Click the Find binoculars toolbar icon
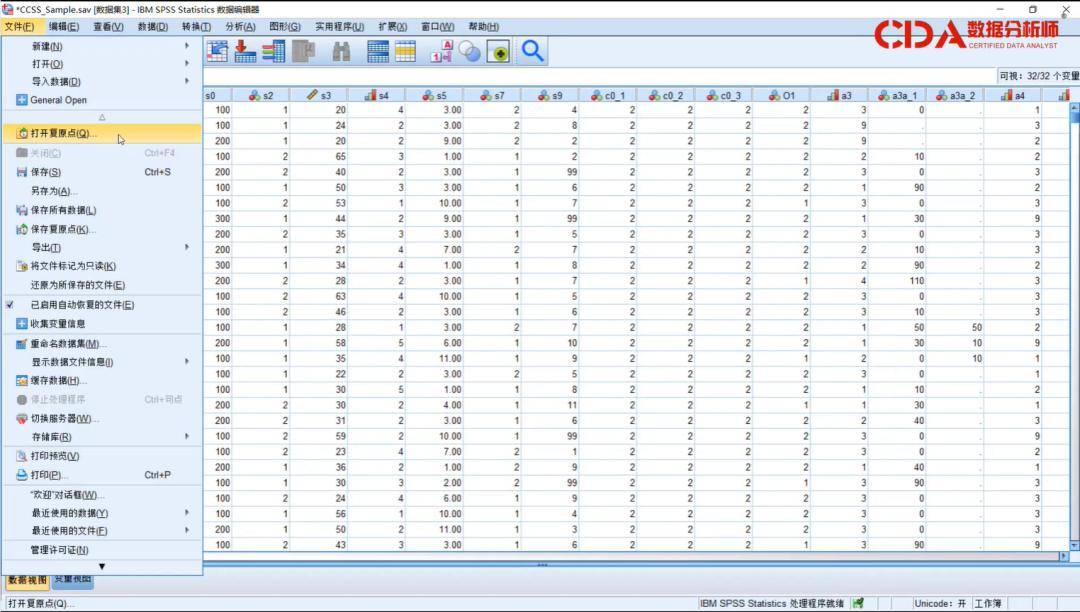 [x=341, y=52]
